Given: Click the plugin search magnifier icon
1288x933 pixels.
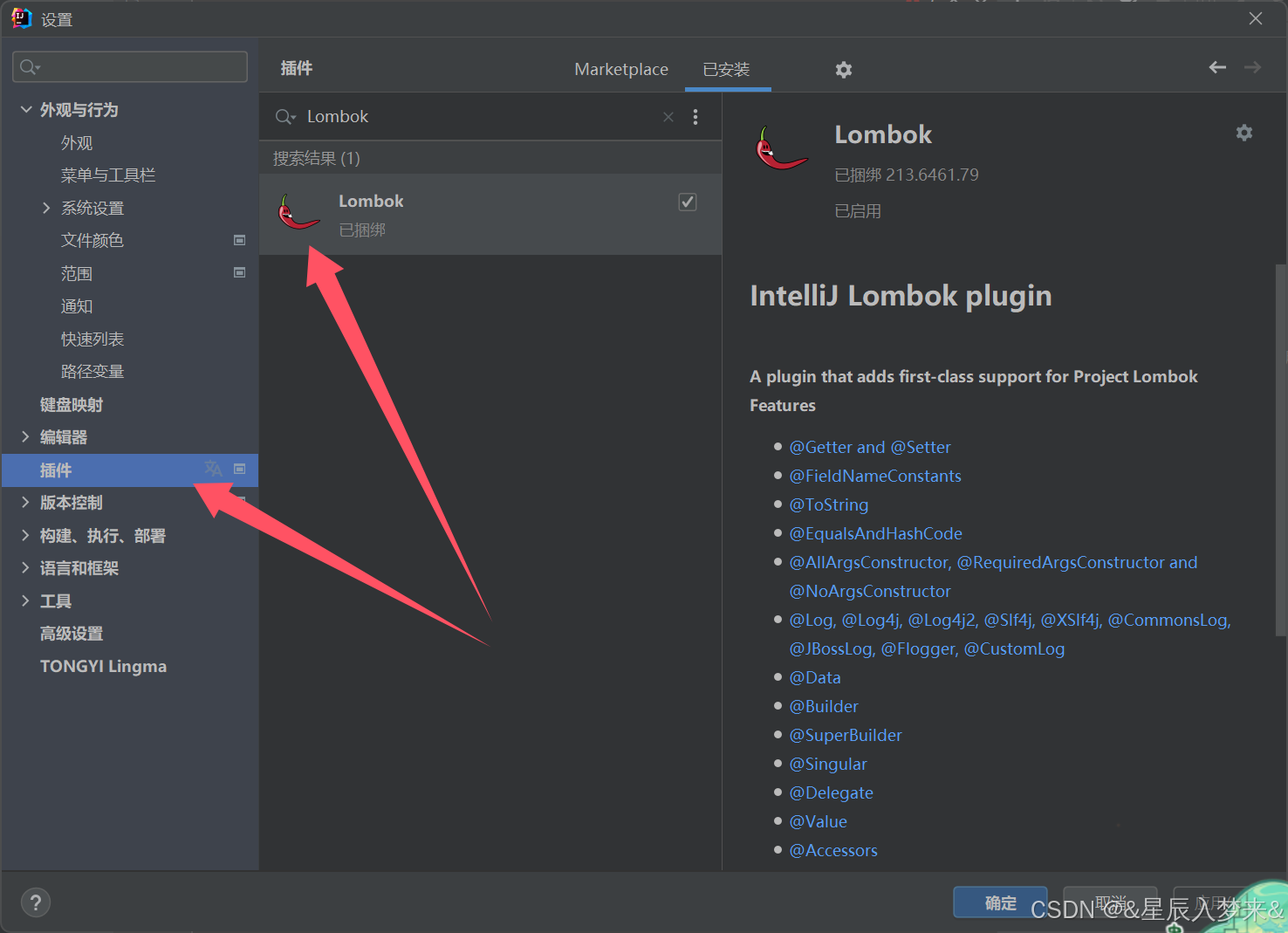Looking at the screenshot, I should pyautogui.click(x=285, y=117).
